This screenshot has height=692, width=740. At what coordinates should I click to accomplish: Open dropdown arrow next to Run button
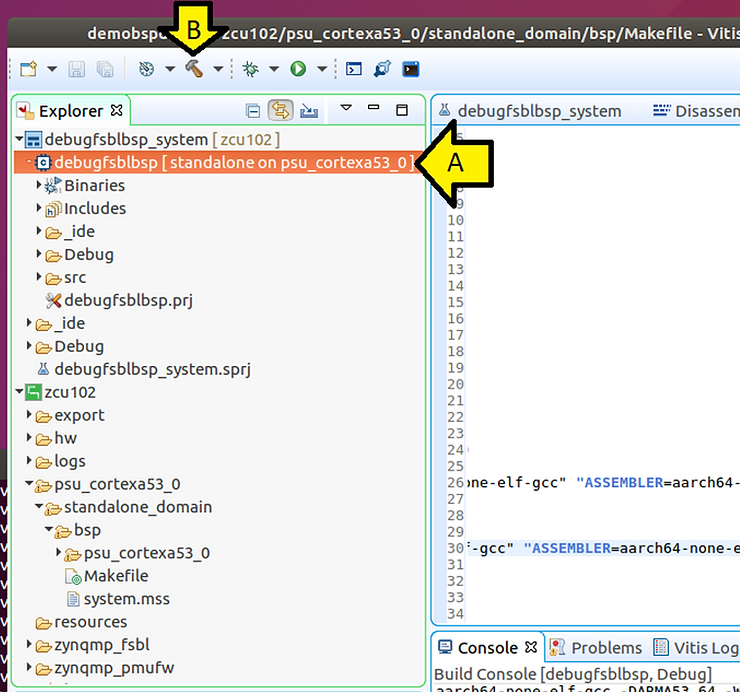[321, 69]
